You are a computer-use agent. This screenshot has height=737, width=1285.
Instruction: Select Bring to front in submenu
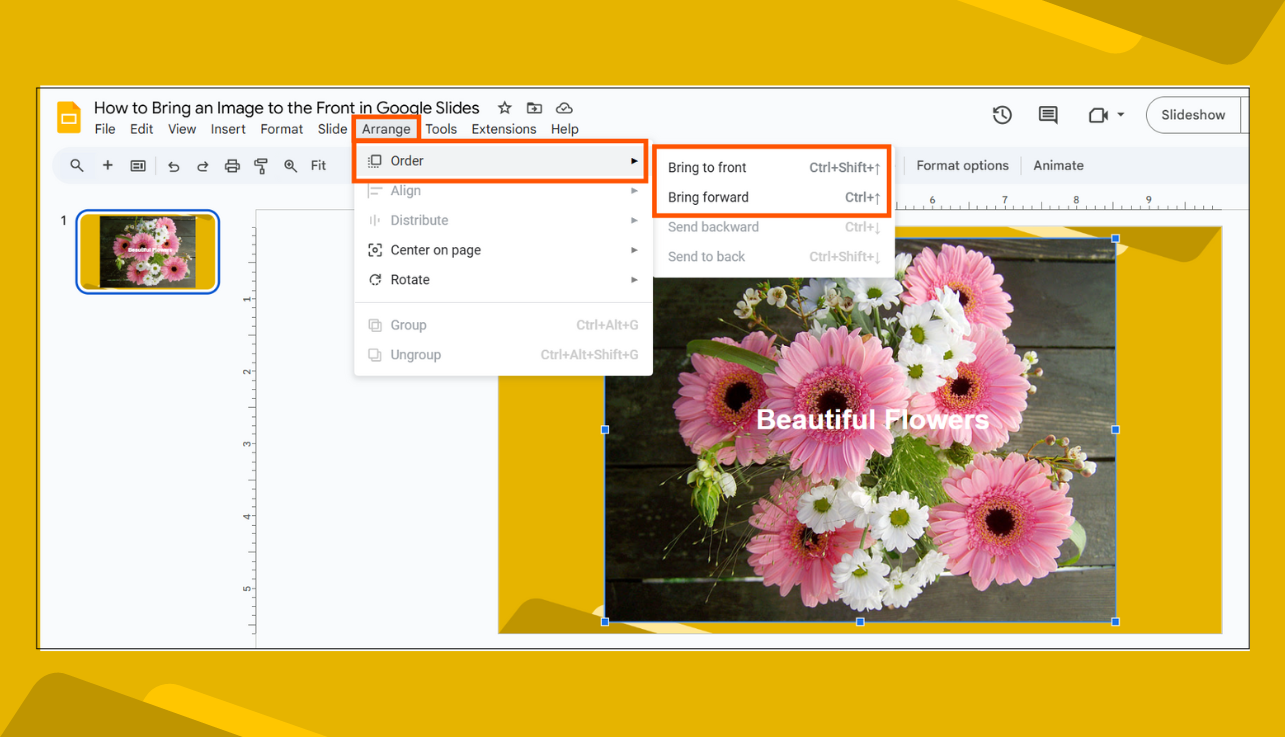[707, 167]
